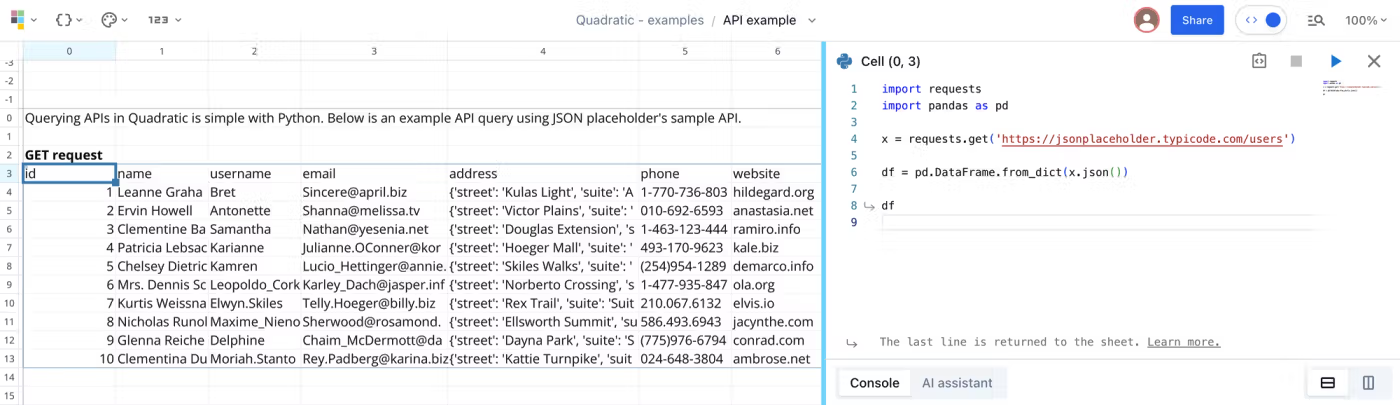This screenshot has width=1400, height=405.
Task: Select the 'Kamren' username cell
Action: pos(254,266)
